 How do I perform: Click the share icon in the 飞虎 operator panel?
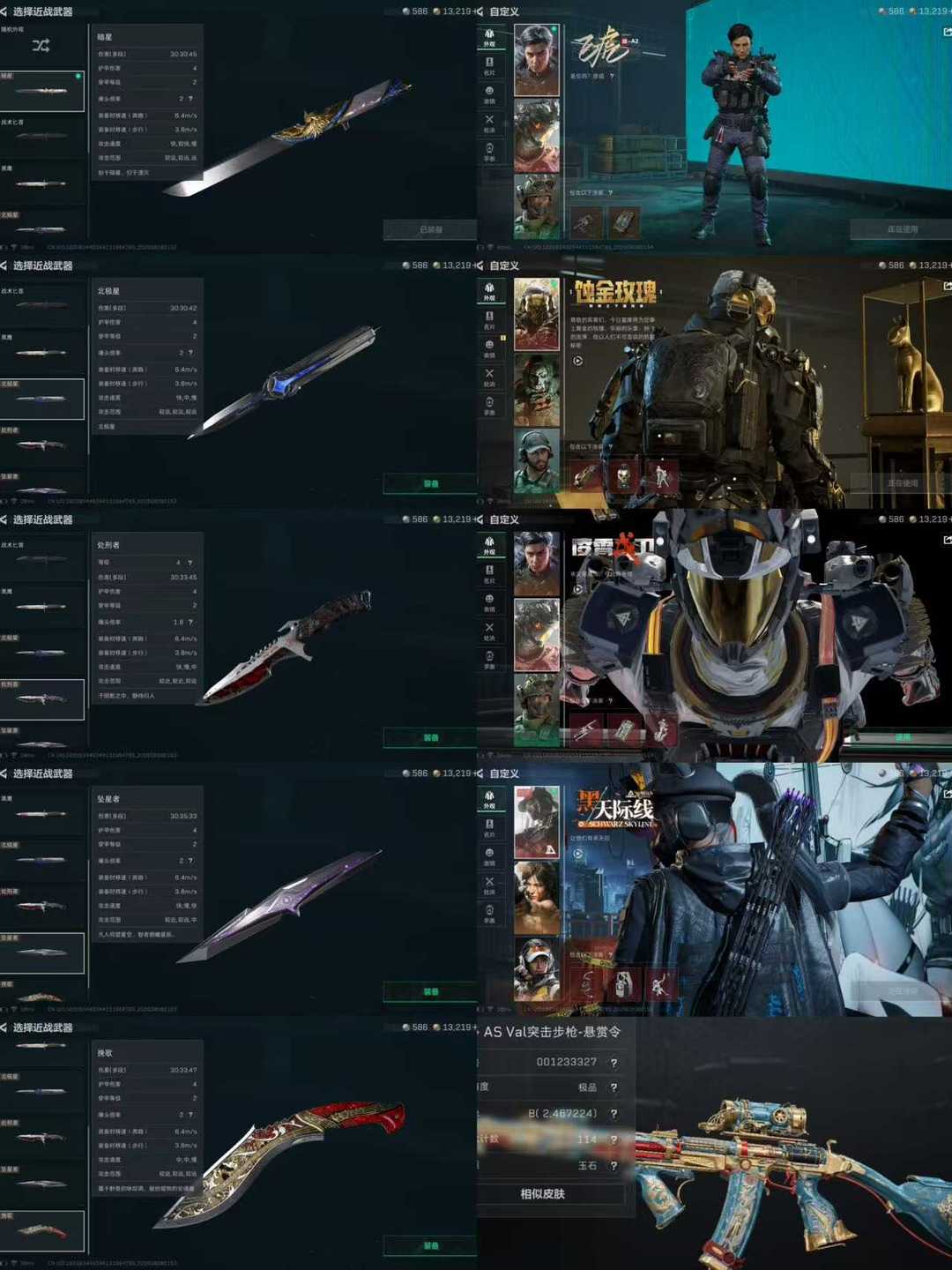[x=947, y=32]
